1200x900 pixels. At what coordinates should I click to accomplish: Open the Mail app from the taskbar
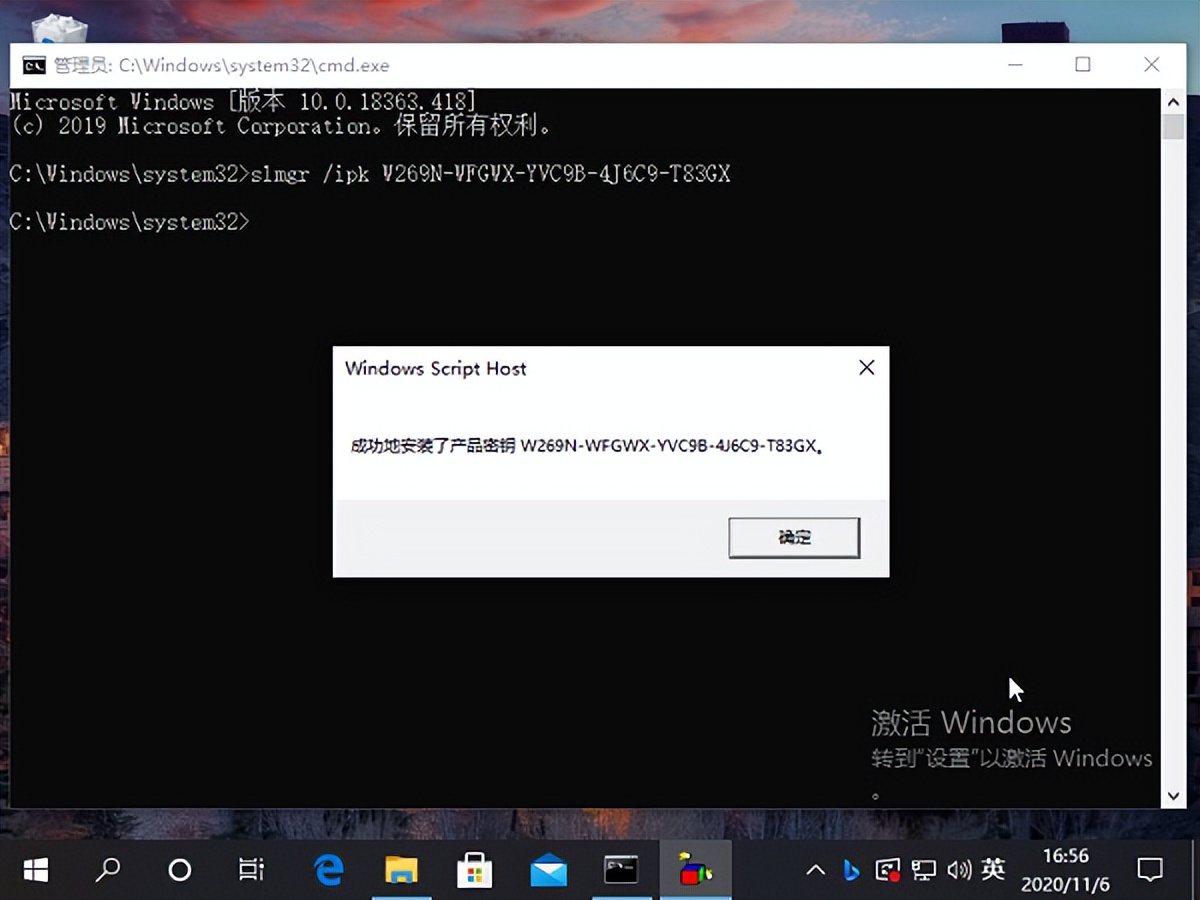(x=547, y=870)
